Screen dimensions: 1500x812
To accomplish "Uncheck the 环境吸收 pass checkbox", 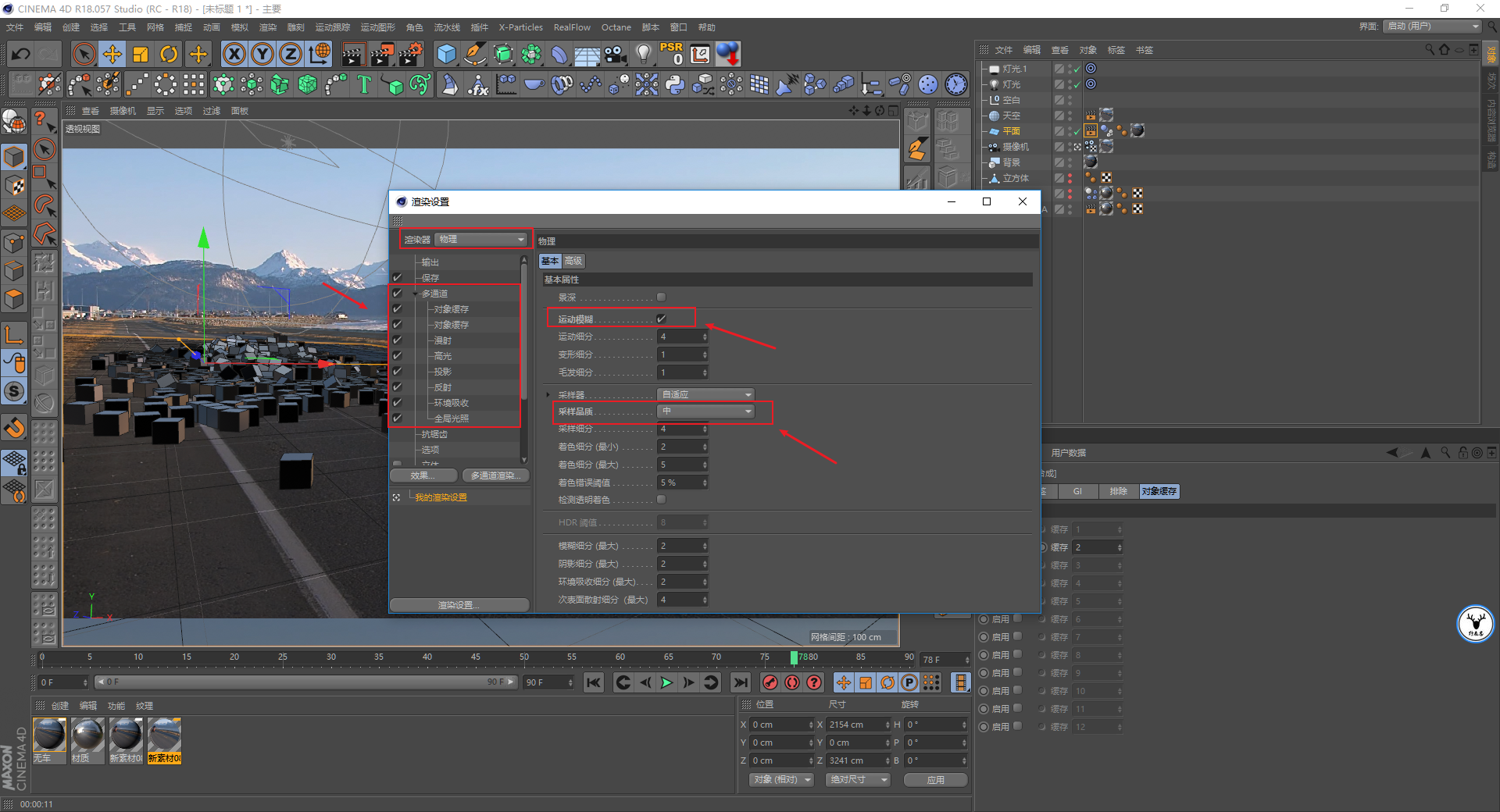I will pos(397,403).
